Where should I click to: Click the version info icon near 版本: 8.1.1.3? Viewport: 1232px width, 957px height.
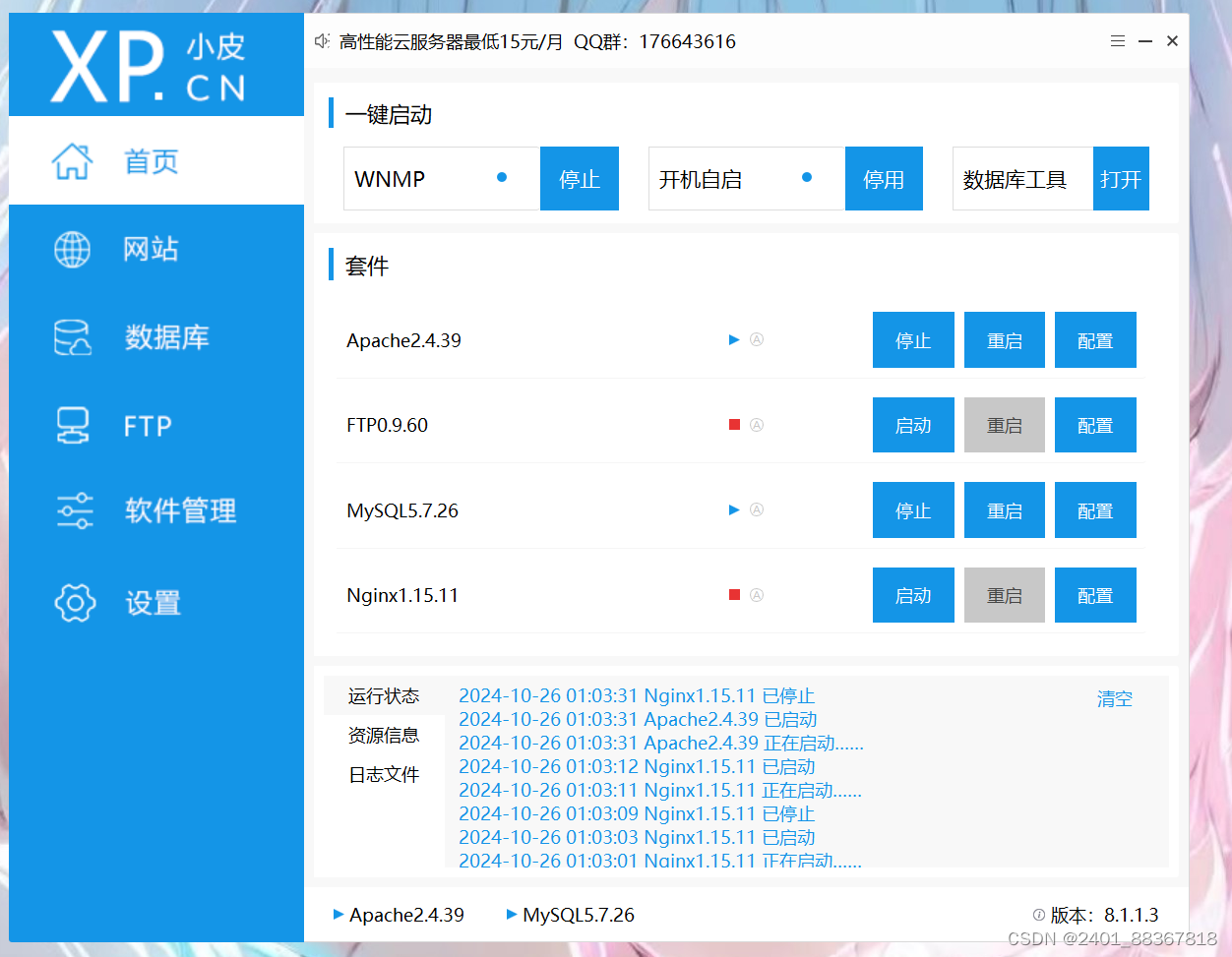1038,915
